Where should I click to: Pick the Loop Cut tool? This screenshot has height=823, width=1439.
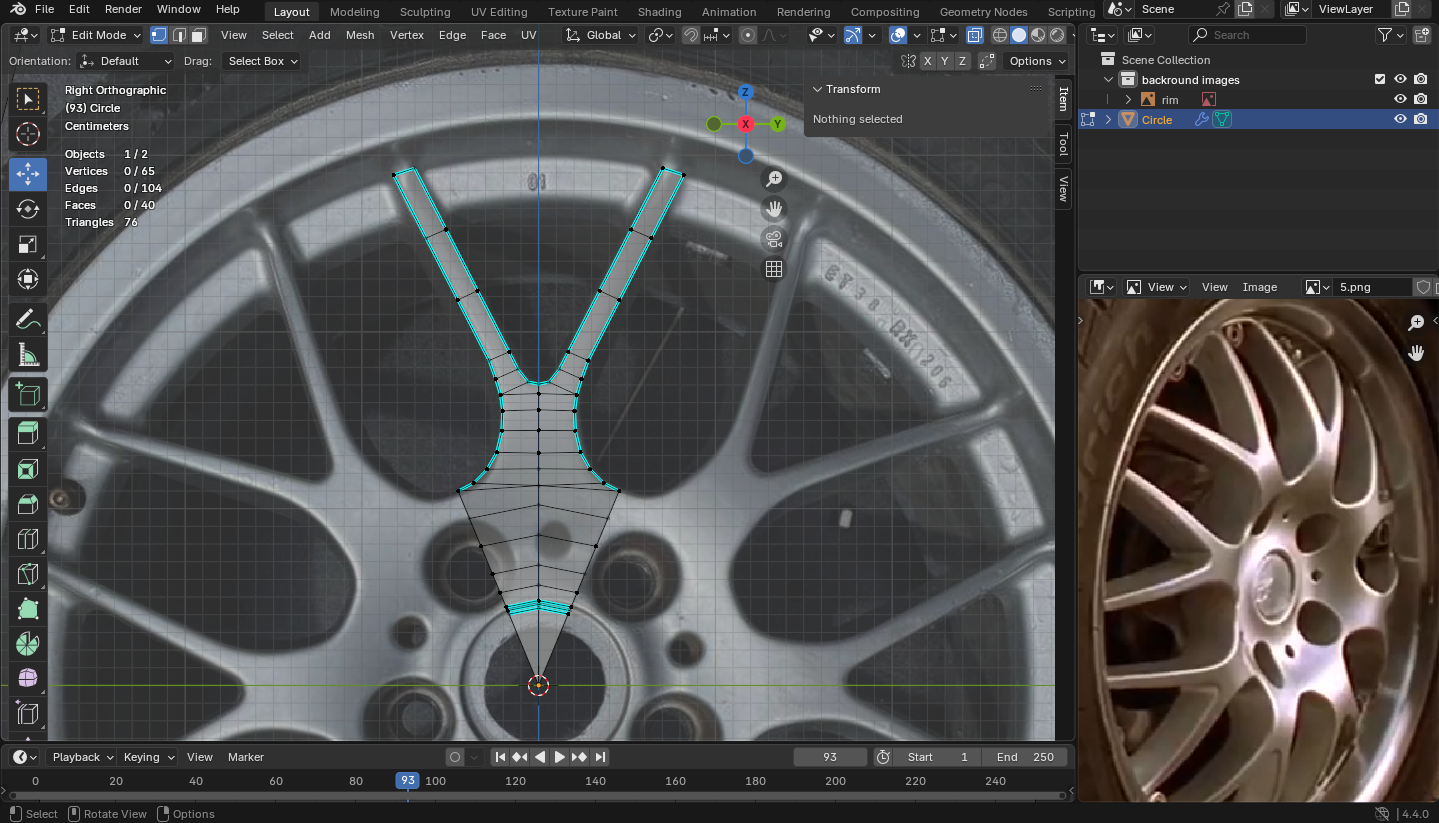[x=28, y=540]
